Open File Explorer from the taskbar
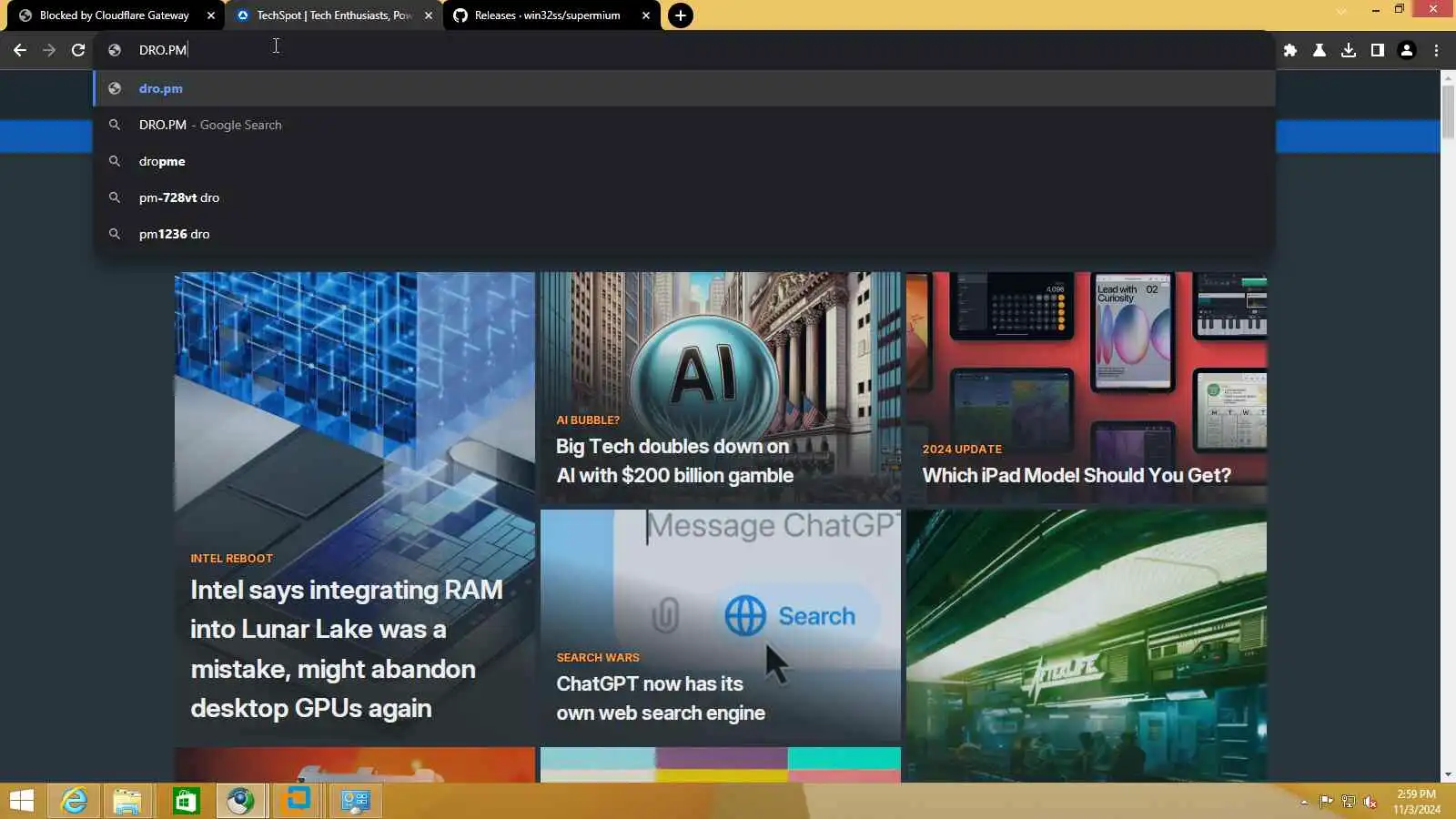Screen dimensions: 1456x819 [127, 801]
